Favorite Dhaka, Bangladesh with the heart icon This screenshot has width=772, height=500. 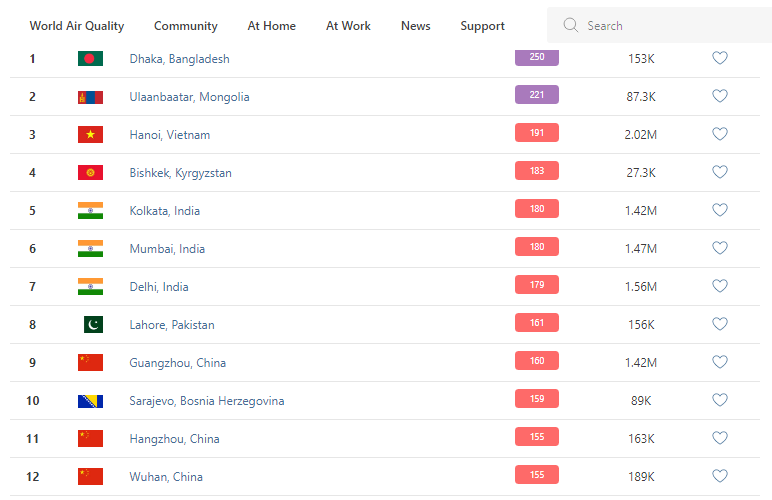[x=719, y=58]
